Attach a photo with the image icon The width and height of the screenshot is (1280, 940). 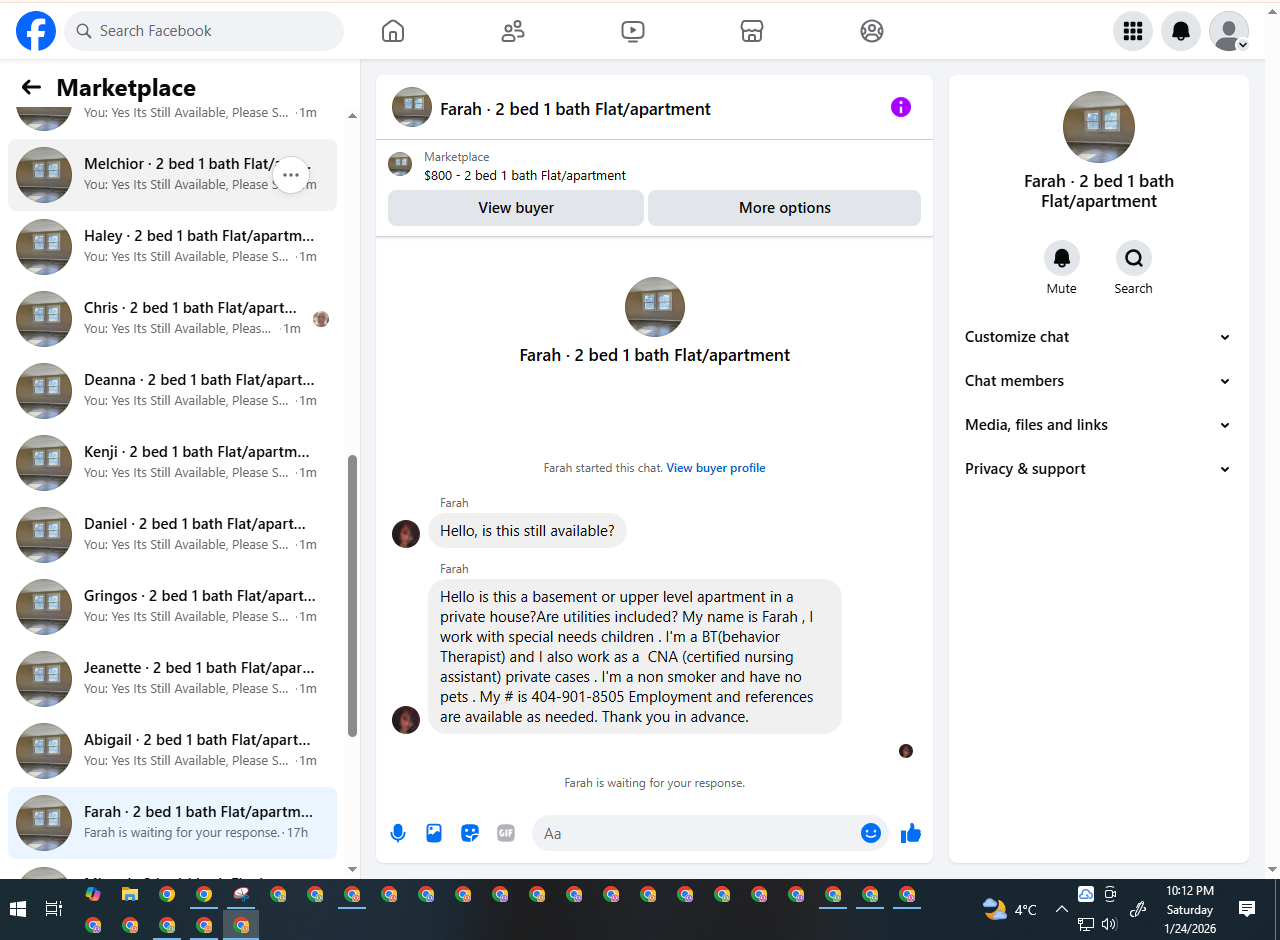434,833
